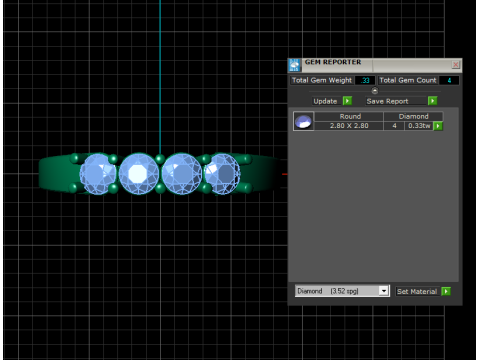Click the Total Gem Count label

(x=408, y=80)
